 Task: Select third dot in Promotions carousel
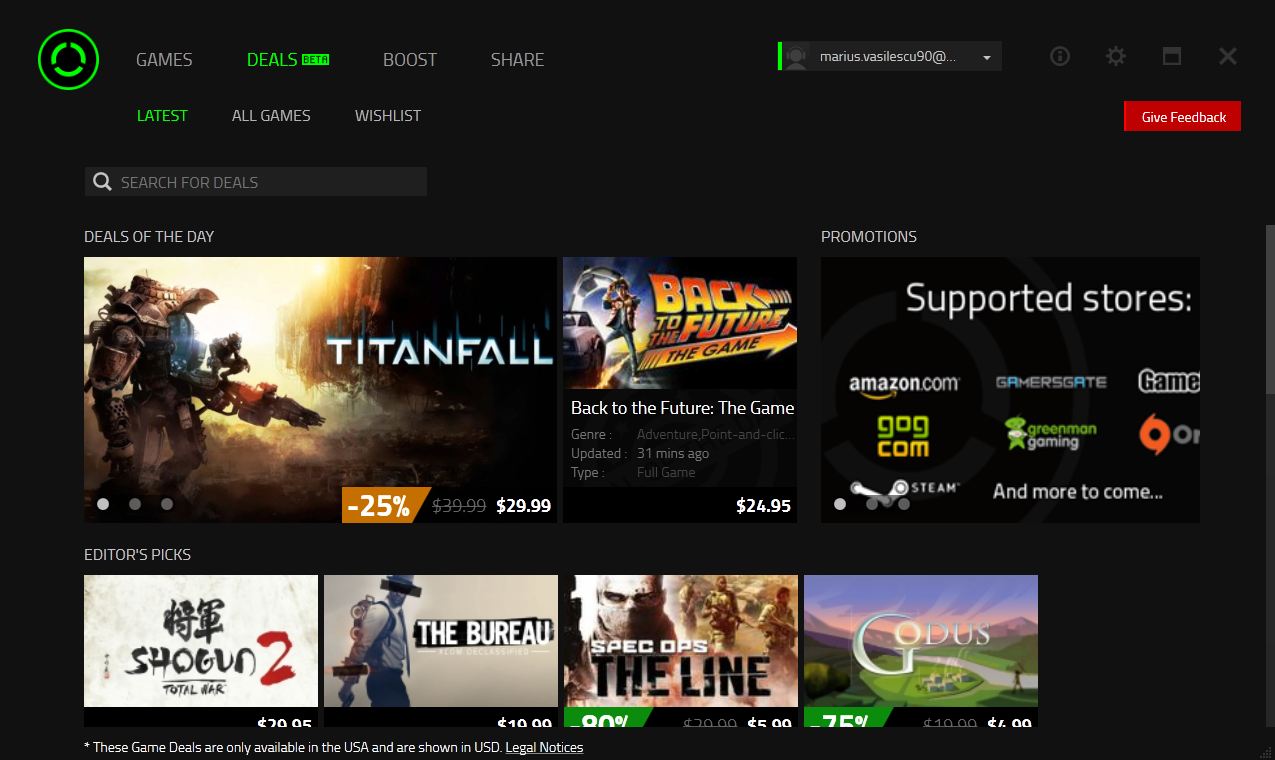904,504
